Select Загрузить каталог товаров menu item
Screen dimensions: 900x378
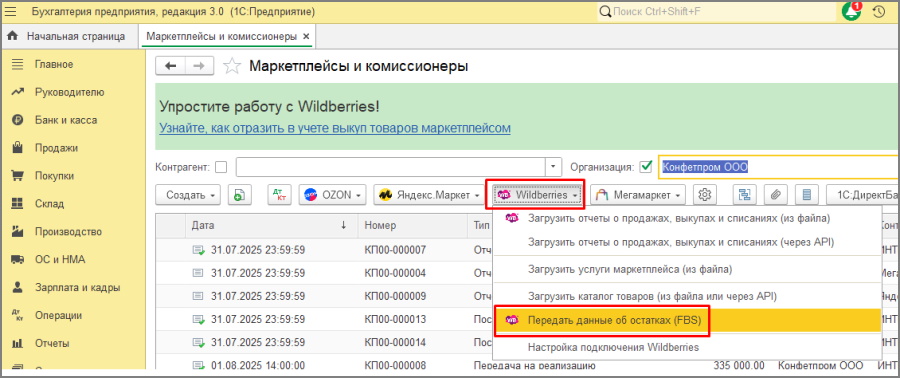pos(686,297)
